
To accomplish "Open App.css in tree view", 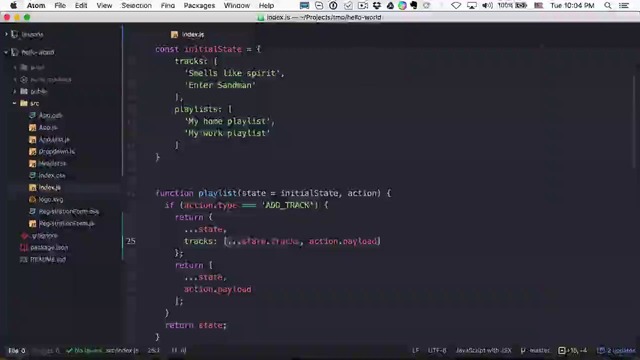I will coord(50,116).
